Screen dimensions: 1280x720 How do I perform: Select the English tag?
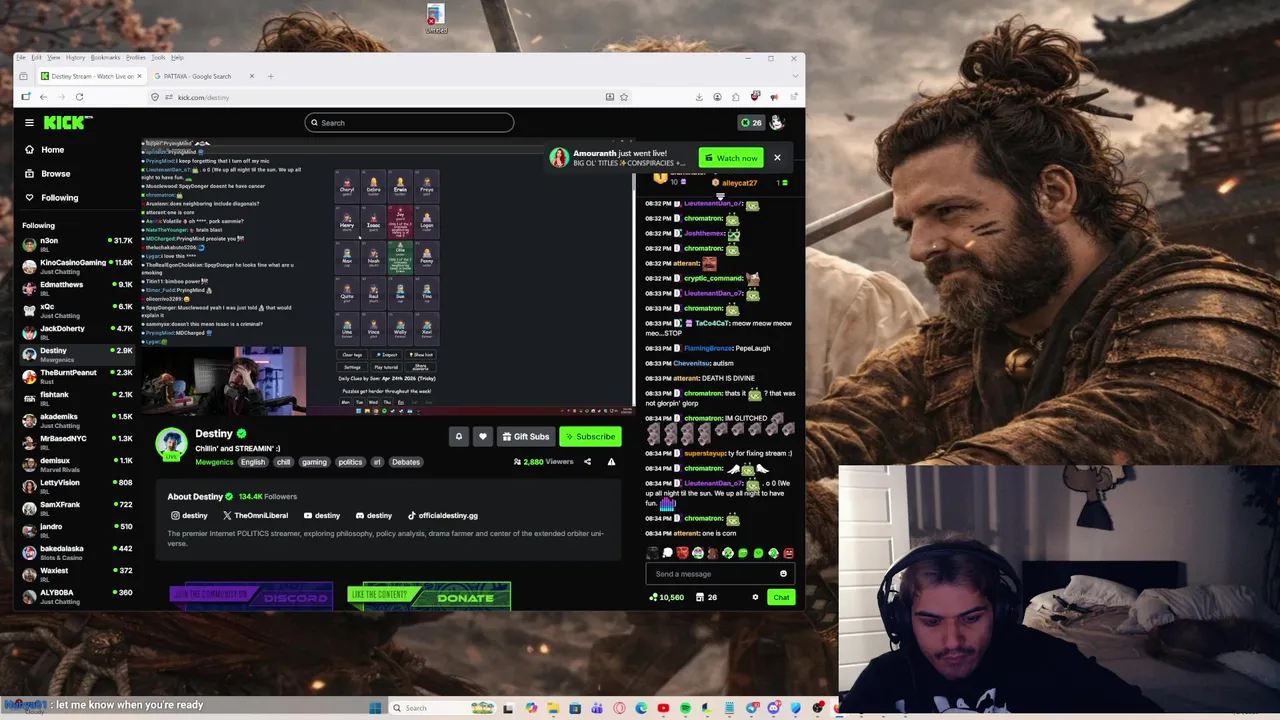point(253,462)
